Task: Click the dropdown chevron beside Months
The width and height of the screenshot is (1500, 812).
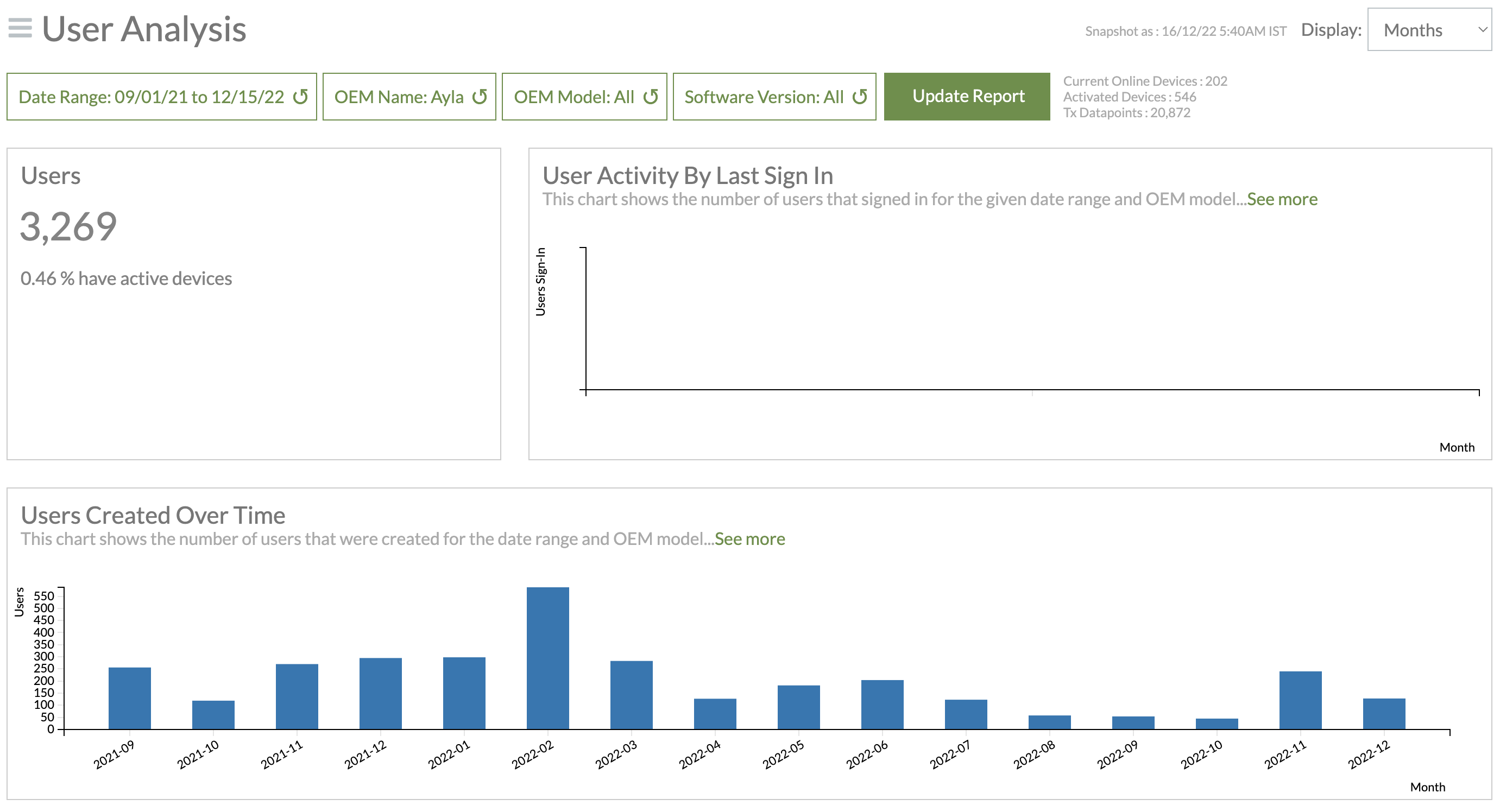Action: pyautogui.click(x=1482, y=30)
